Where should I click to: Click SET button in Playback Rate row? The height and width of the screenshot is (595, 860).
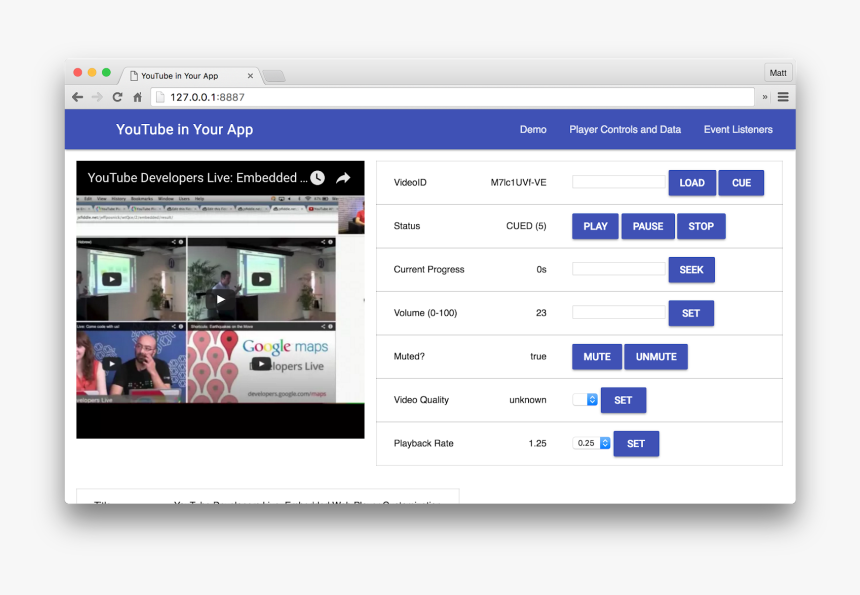pyautogui.click(x=636, y=444)
